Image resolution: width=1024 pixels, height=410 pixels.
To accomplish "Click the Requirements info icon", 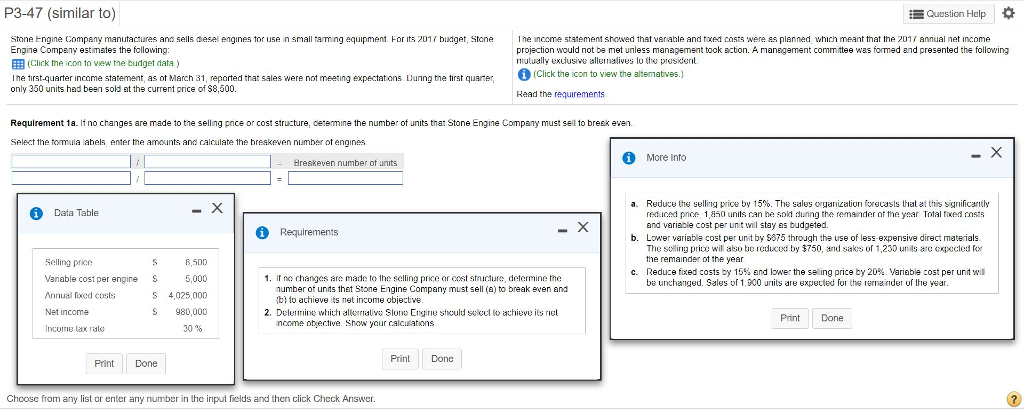I will point(263,232).
